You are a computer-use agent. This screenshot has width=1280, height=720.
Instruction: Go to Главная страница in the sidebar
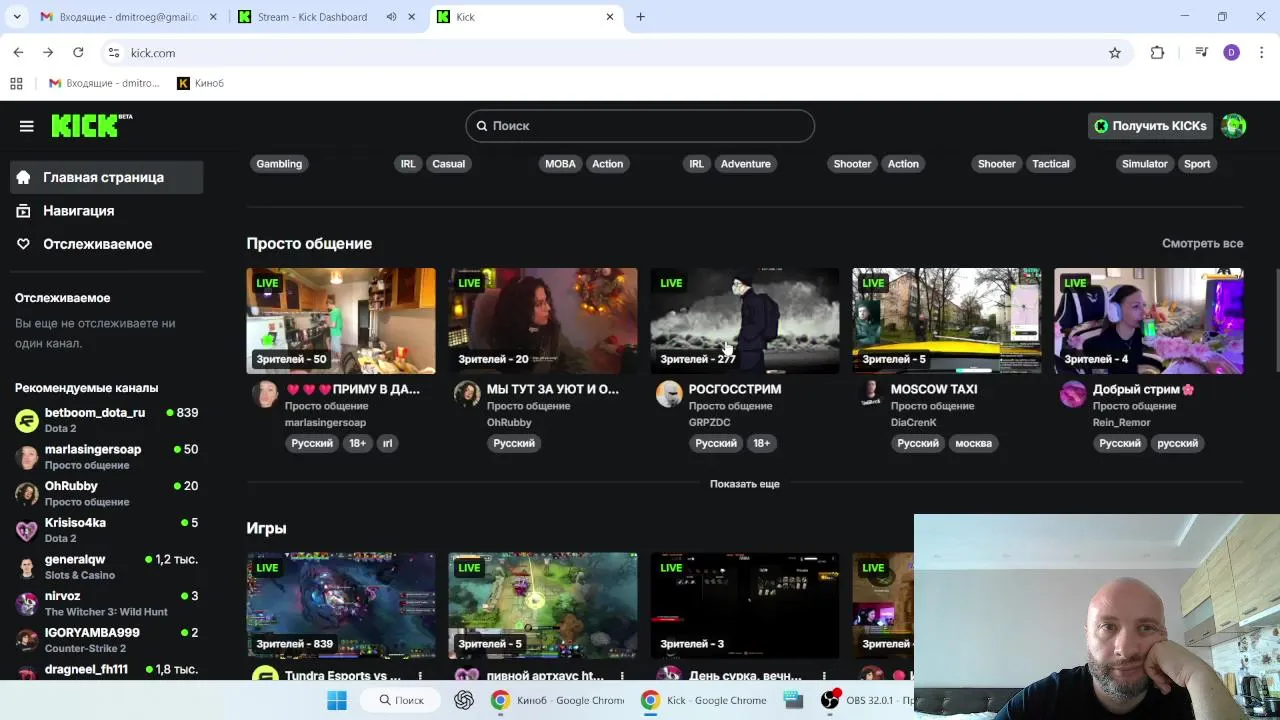[x=106, y=177]
